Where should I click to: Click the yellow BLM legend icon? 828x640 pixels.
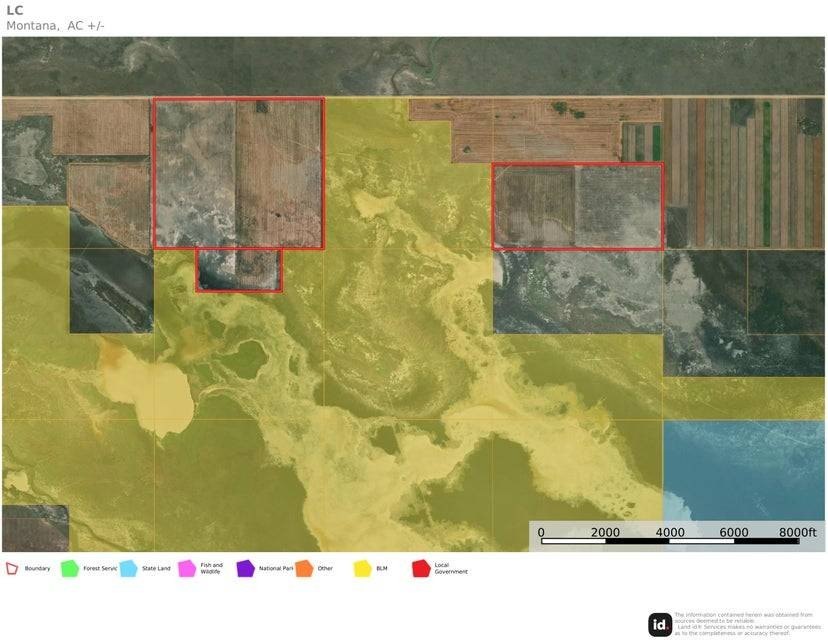point(363,568)
